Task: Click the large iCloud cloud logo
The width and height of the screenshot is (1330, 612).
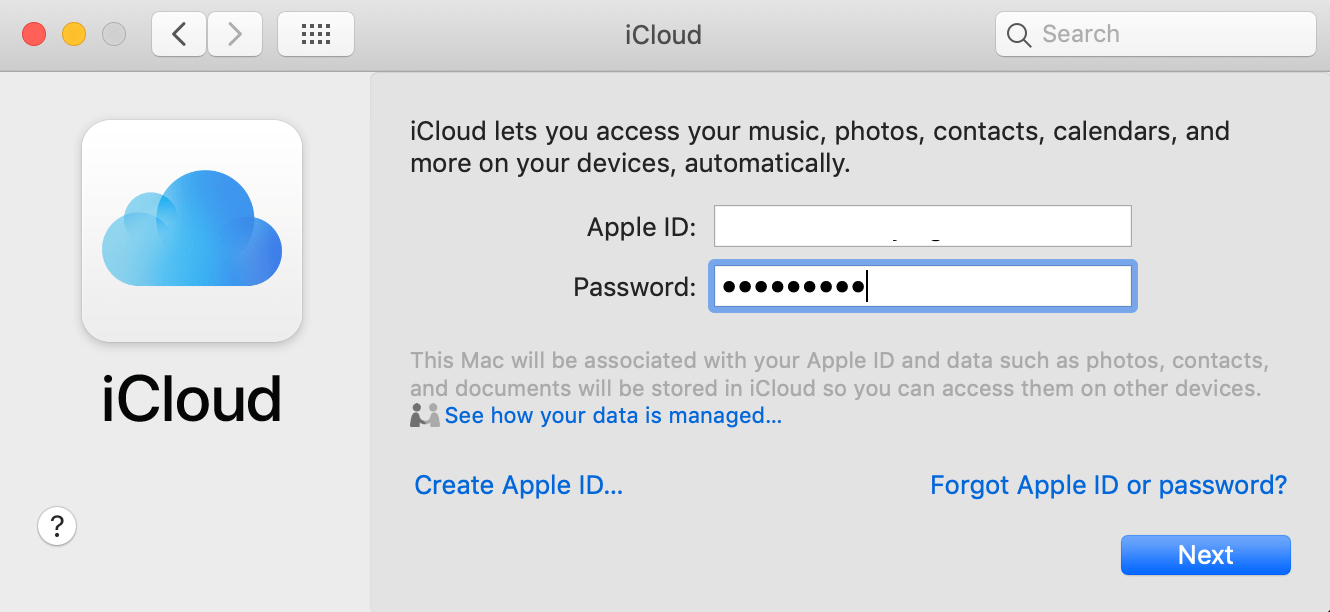Action: tap(192, 230)
